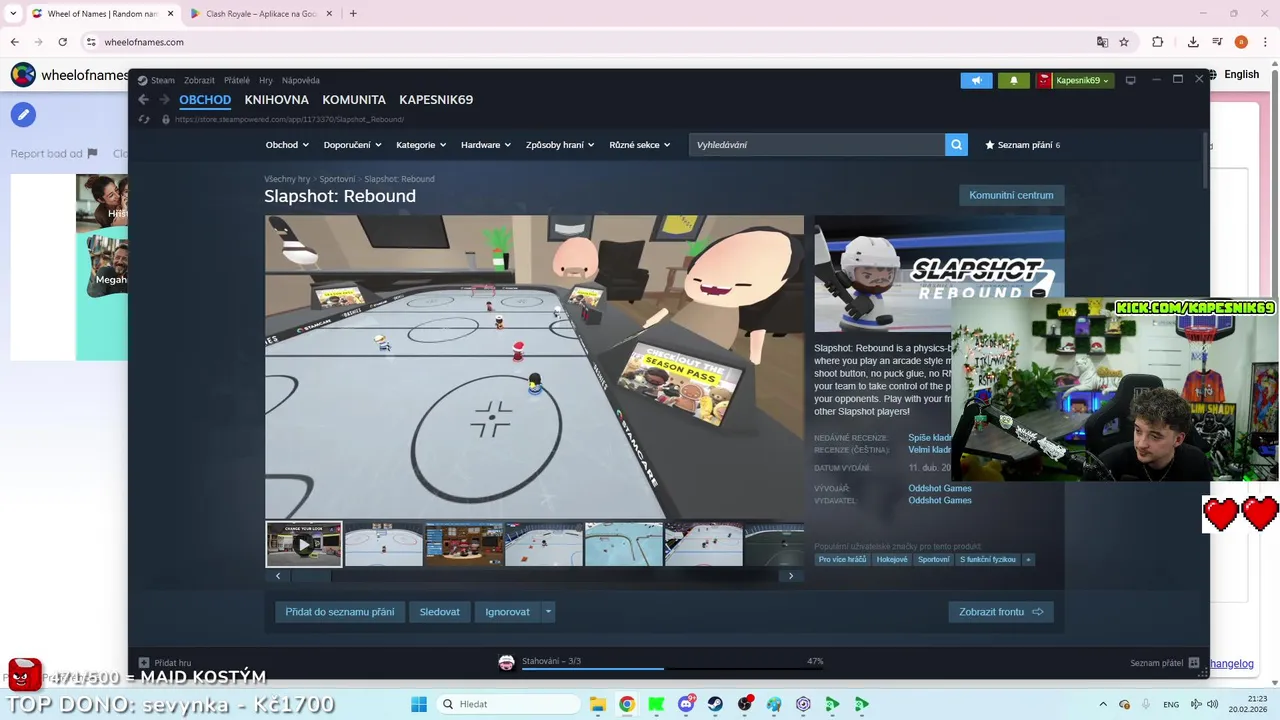Go forward with Steam forward arrow
The image size is (1280, 720).
pos(165,99)
